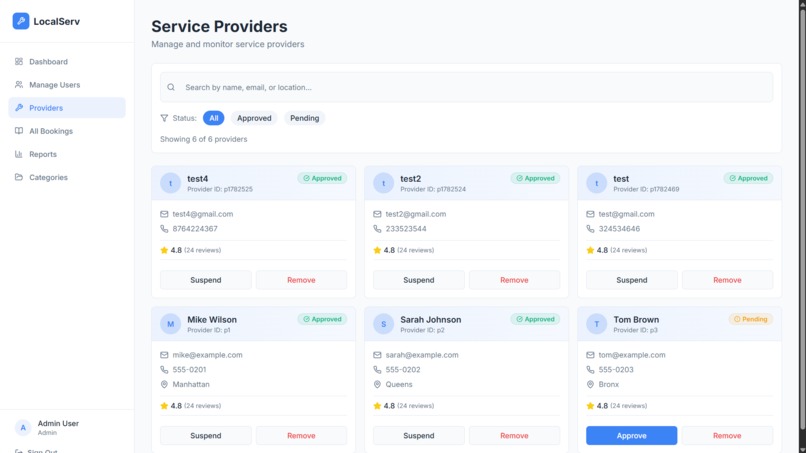The width and height of the screenshot is (806, 453).
Task: Suspend provider test2
Action: point(418,280)
